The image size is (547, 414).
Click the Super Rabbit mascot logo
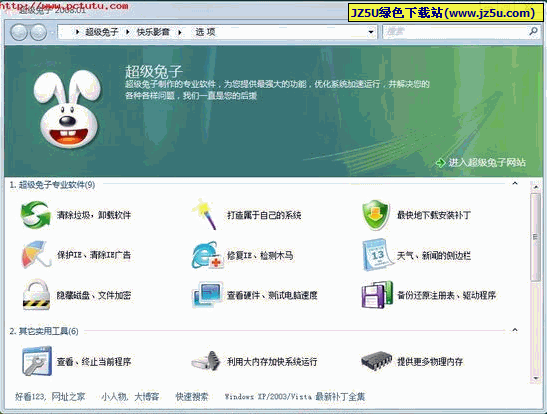pyautogui.click(x=67, y=108)
